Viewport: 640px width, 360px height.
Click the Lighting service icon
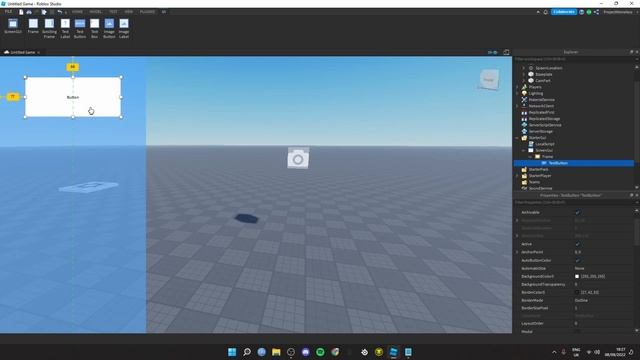pos(524,93)
